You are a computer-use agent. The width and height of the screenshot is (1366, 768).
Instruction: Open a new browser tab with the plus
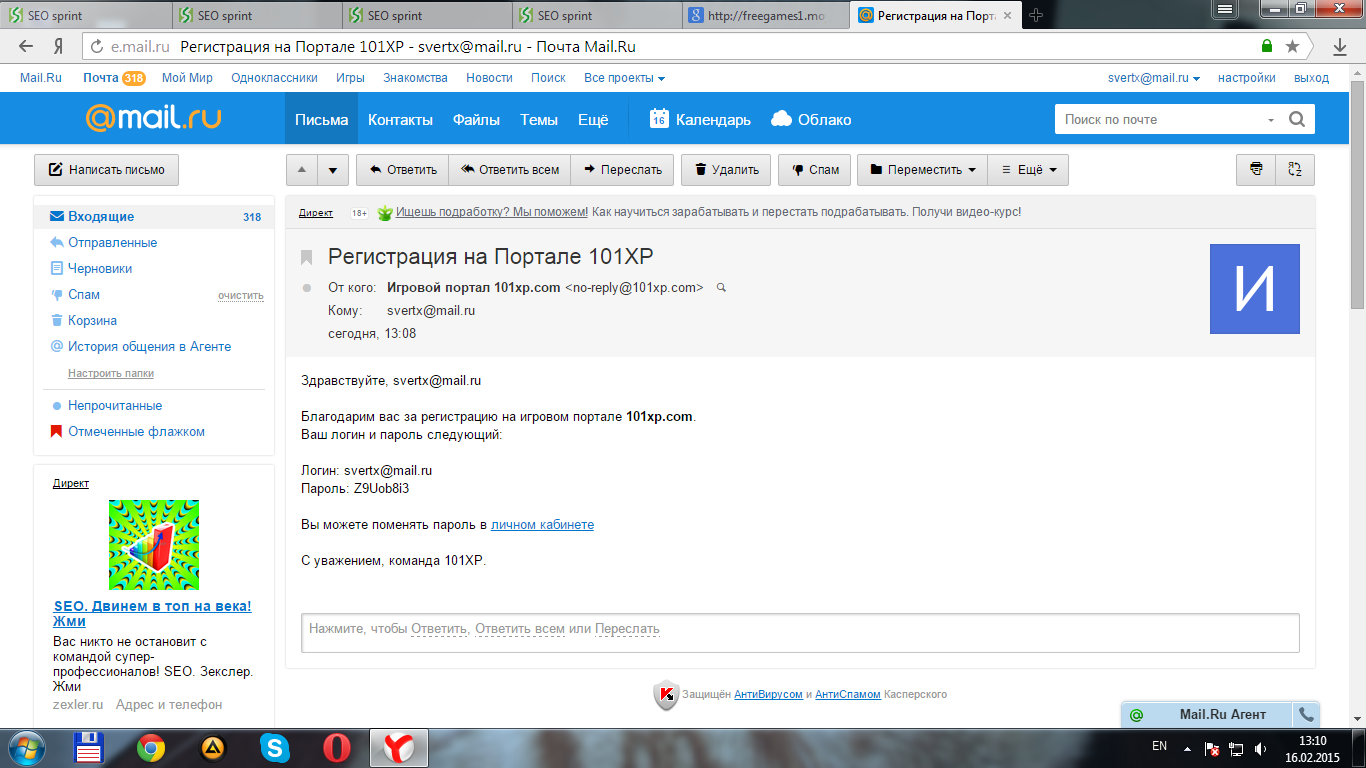point(1036,15)
